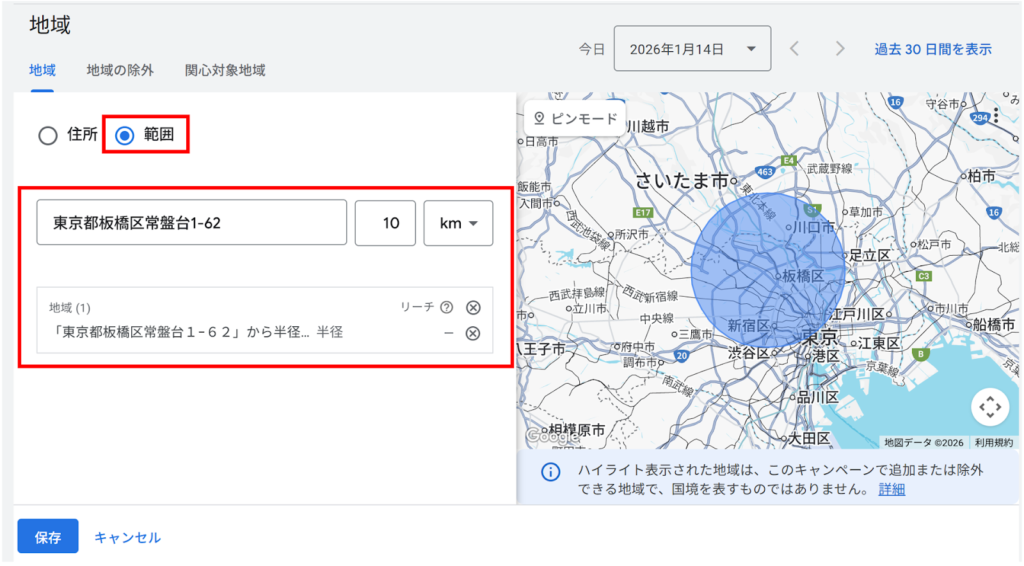Screen dimensions: 1024x566
Task: Click the radius value field showing 10
Action: click(x=385, y=223)
